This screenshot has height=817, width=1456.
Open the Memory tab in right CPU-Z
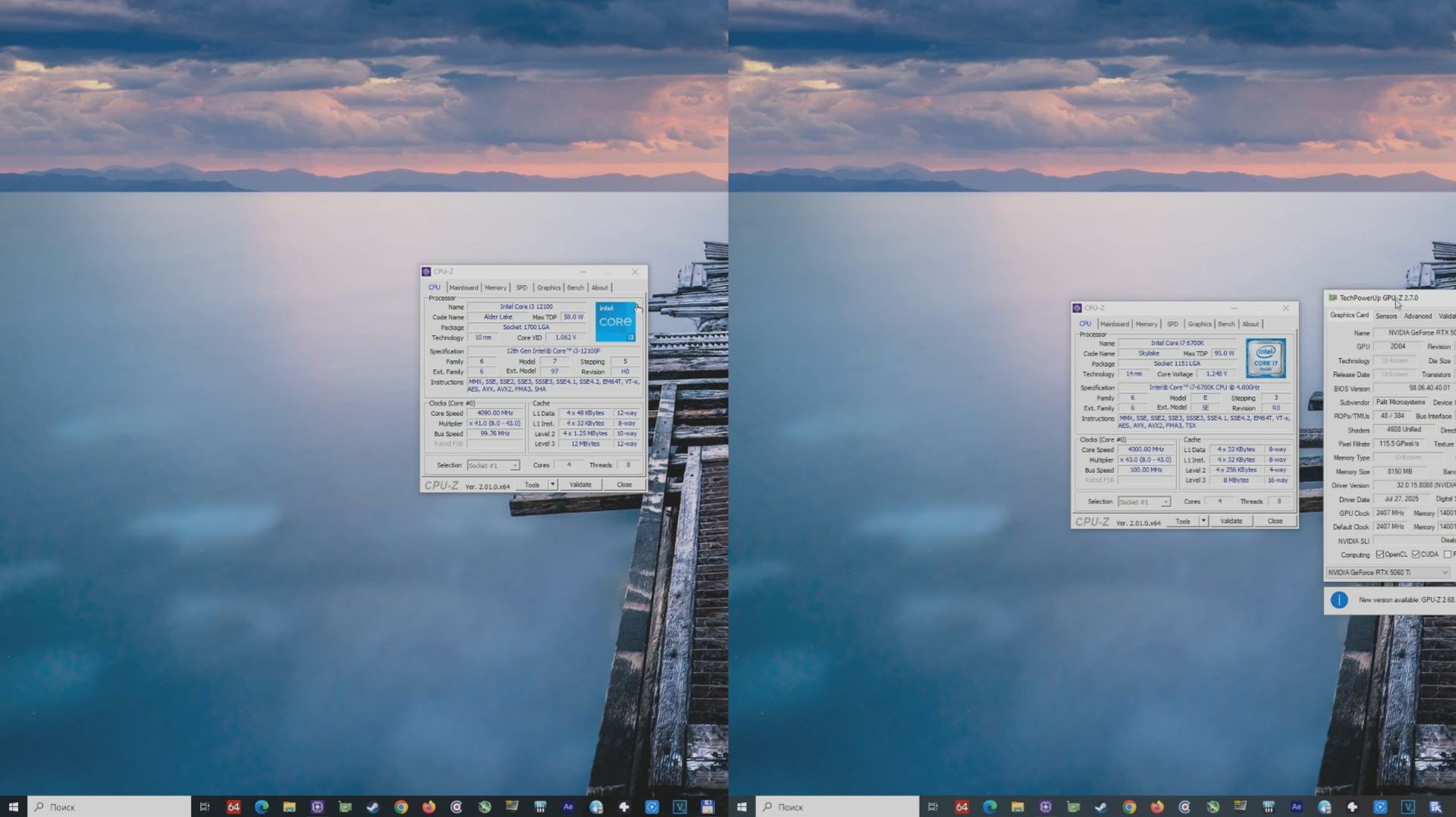pyautogui.click(x=1146, y=324)
